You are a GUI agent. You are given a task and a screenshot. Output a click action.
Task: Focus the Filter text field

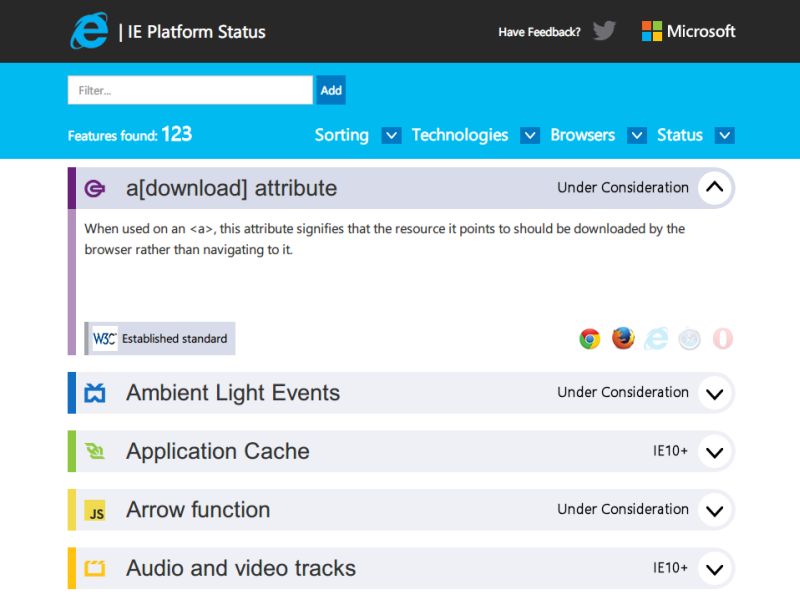190,90
